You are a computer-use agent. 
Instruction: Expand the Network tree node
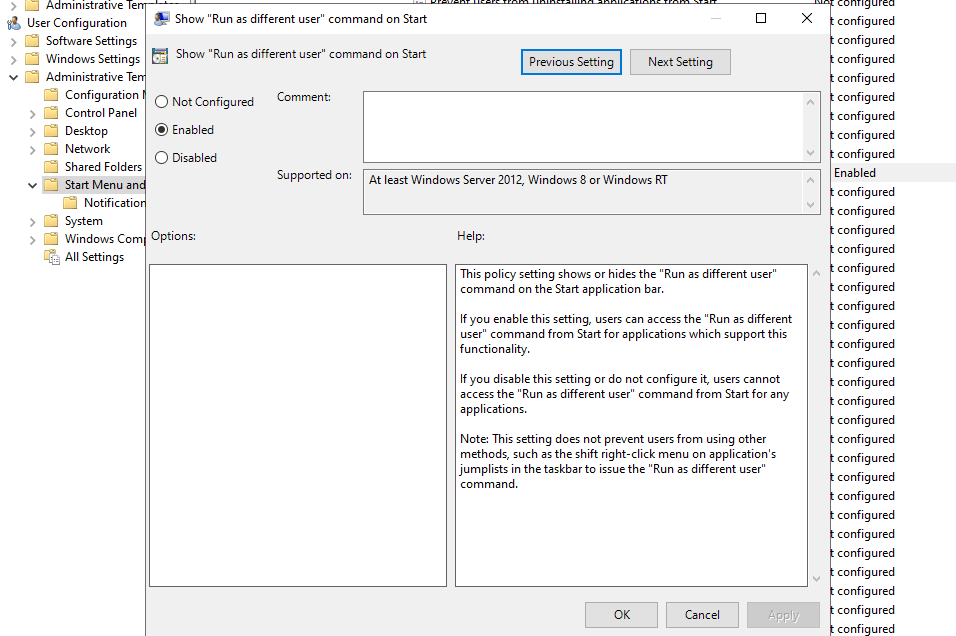(x=33, y=149)
